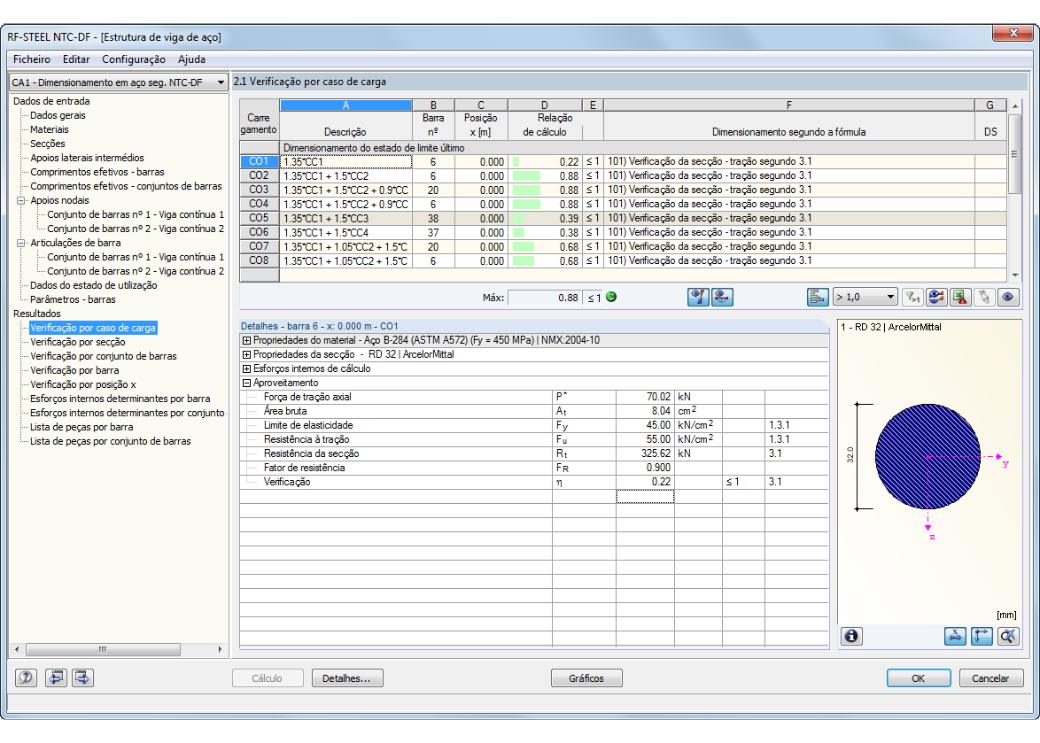Click the section info 'i' button
This screenshot has width=1040, height=743.
(x=852, y=636)
